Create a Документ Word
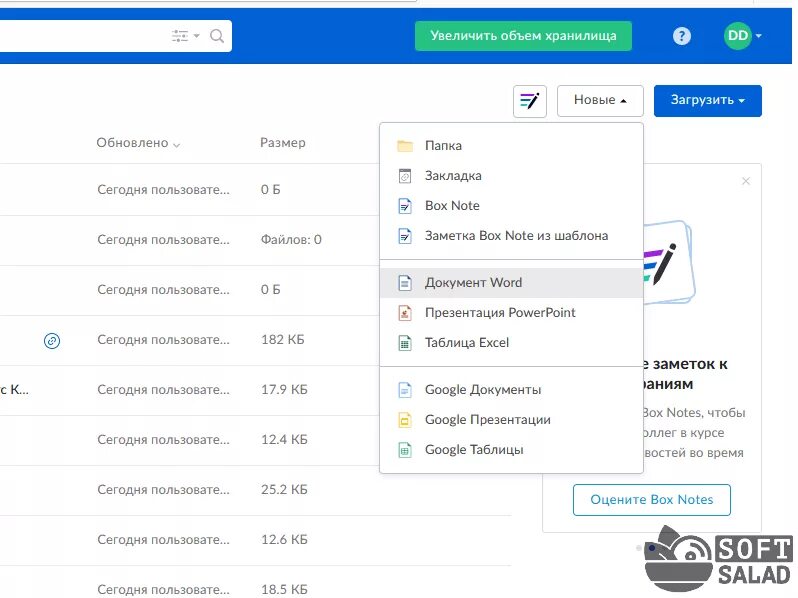The width and height of the screenshot is (798, 598). coord(511,282)
